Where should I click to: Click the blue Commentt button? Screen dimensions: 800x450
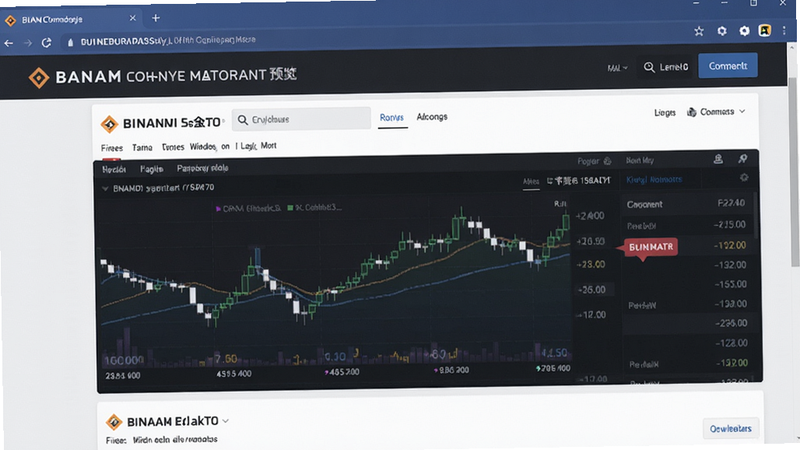click(728, 66)
